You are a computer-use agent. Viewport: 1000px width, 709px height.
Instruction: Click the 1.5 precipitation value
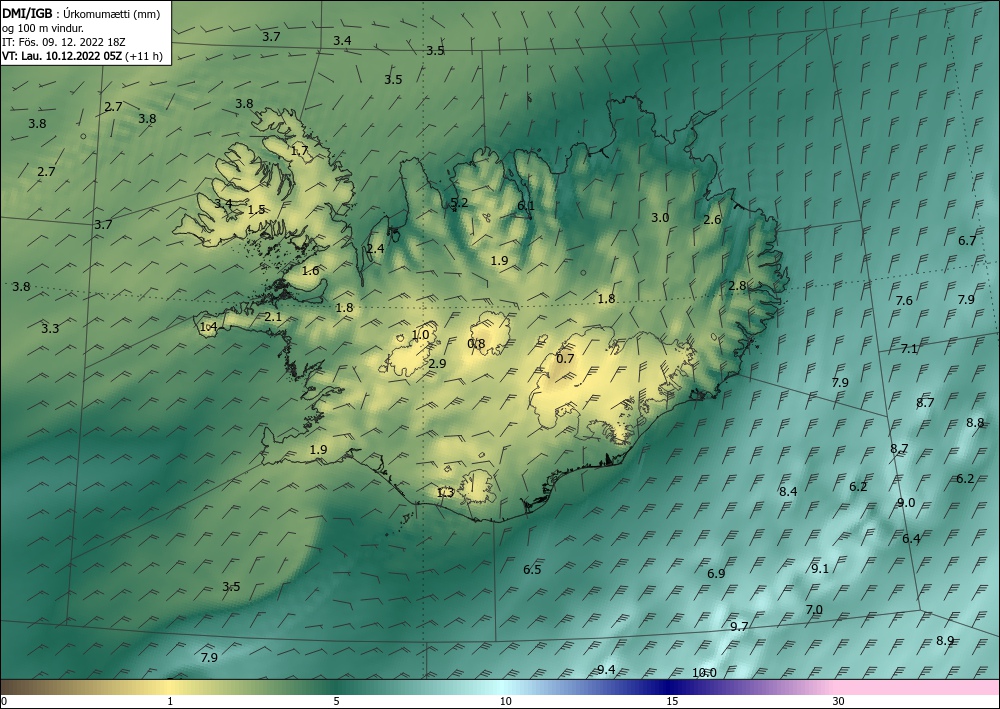pos(256,209)
